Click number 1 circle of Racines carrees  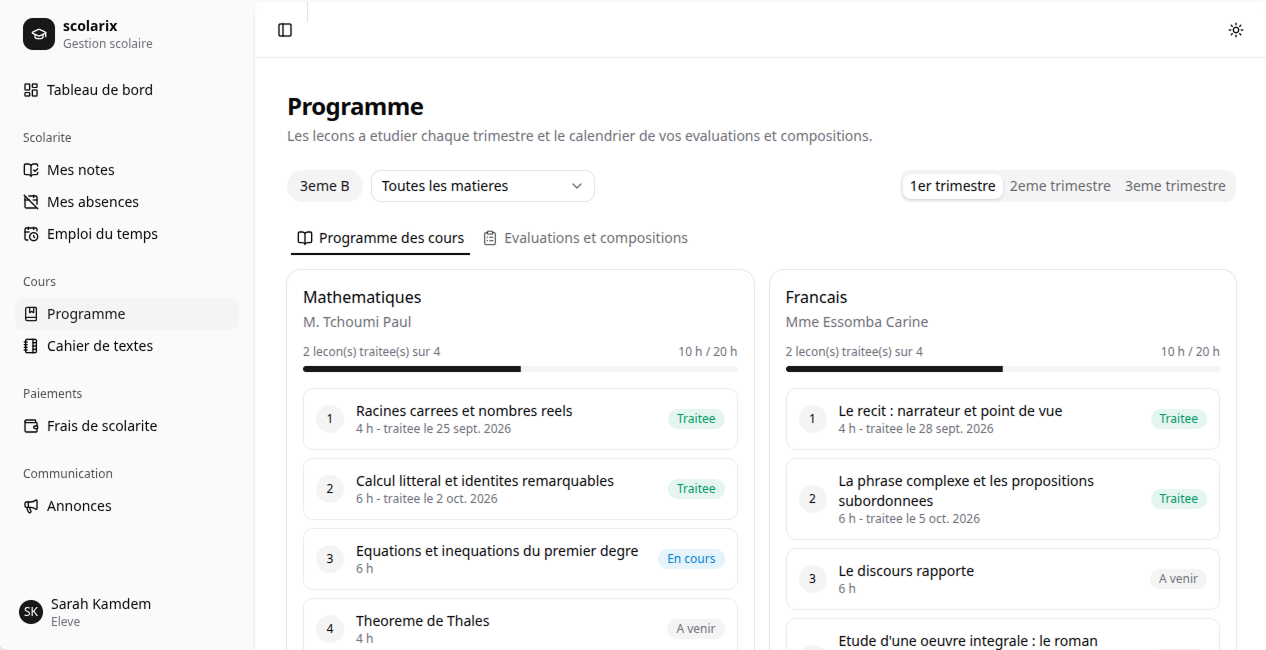click(330, 419)
